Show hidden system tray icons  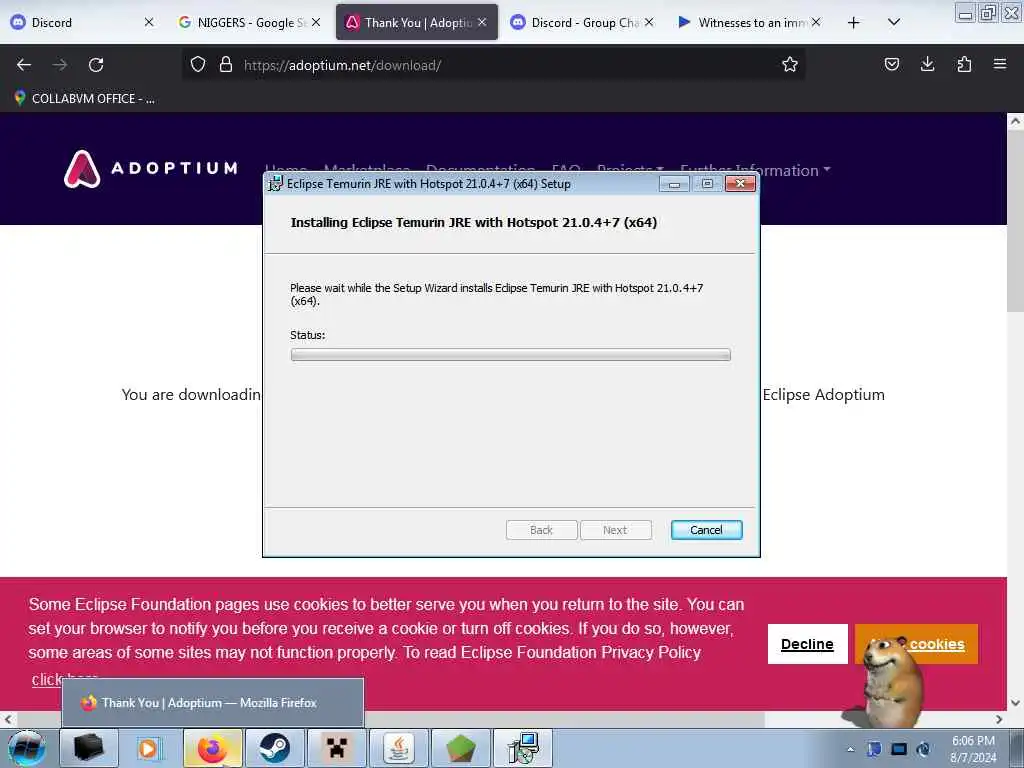(850, 749)
